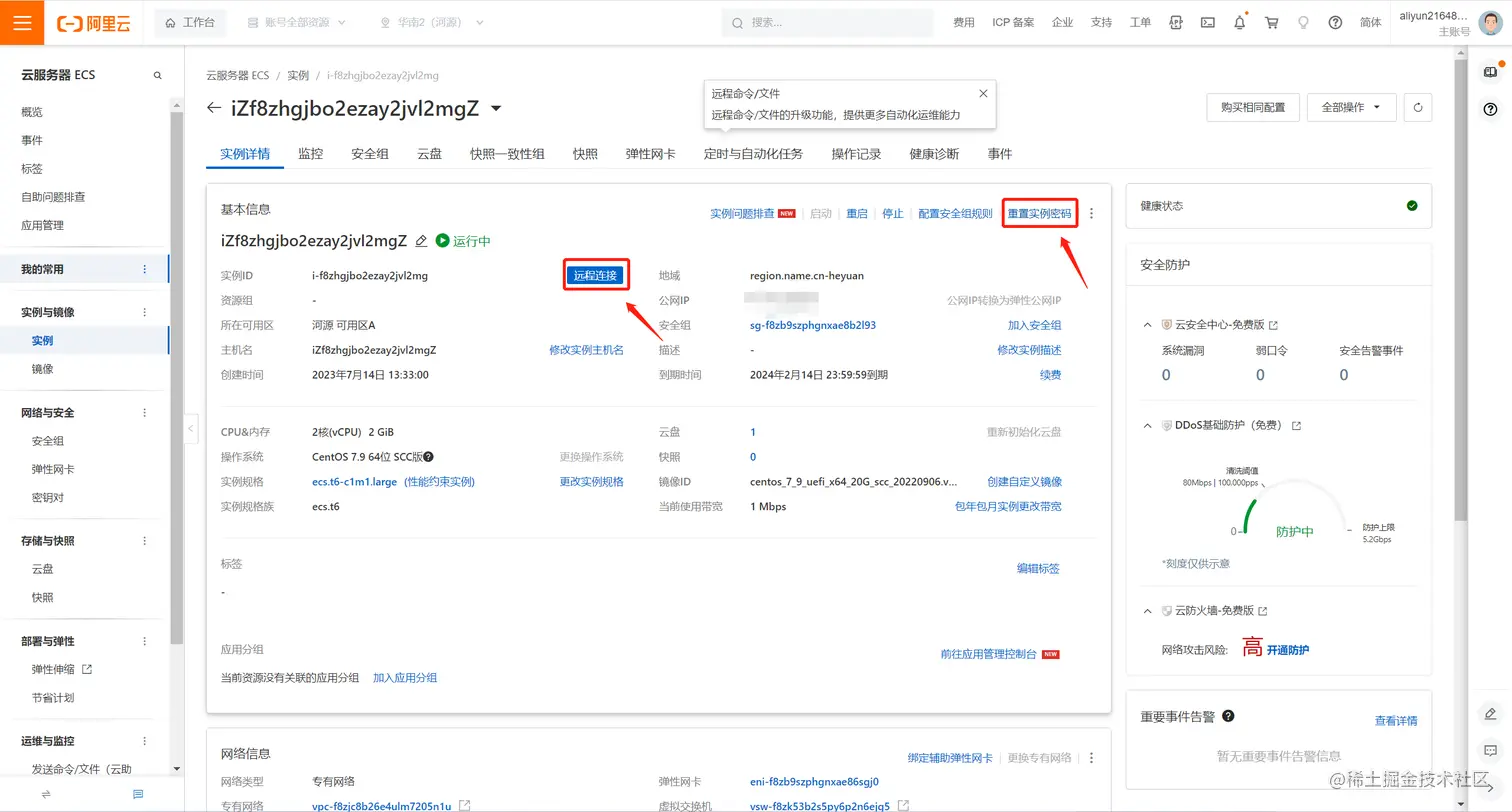This screenshot has width=1512, height=812.
Task: Click the lightbulb icon in top bar
Action: pyautogui.click(x=1303, y=22)
